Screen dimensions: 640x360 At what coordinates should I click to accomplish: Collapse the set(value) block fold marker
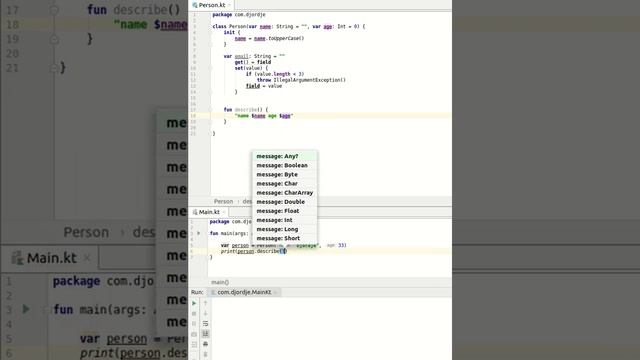(x=211, y=68)
